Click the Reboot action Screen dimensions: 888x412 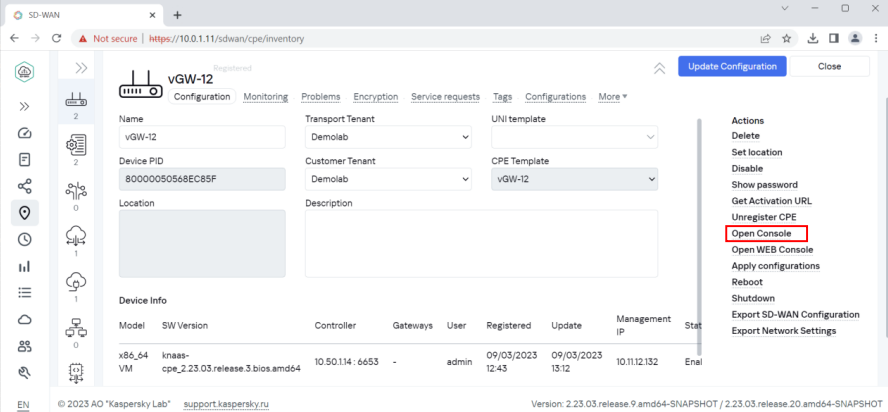747,282
